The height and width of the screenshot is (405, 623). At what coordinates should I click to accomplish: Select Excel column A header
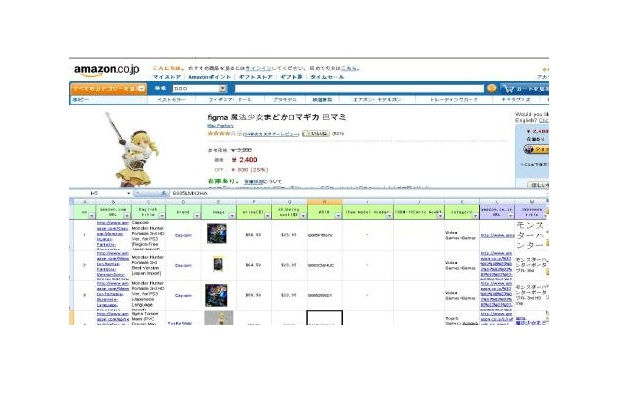coord(84,202)
